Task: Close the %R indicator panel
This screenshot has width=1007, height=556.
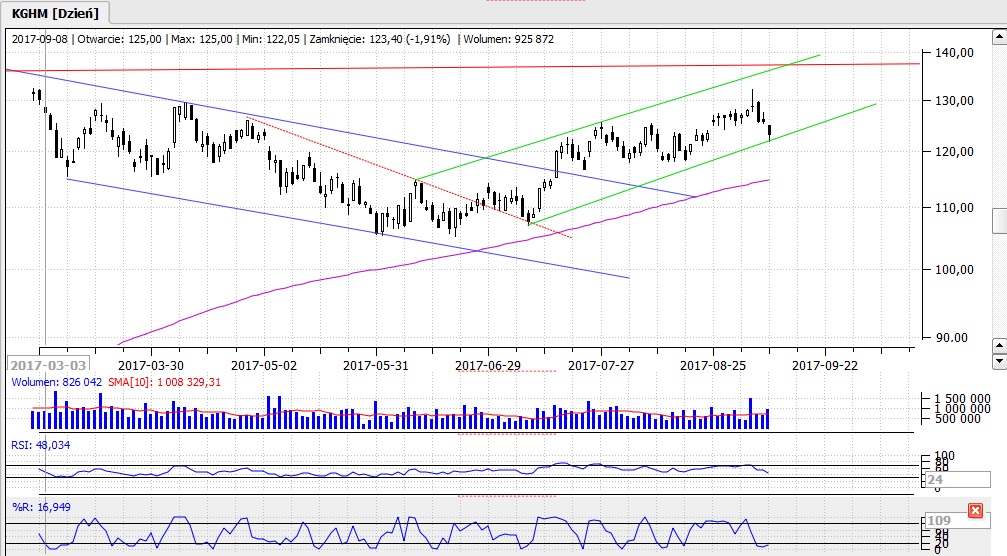Action: coord(975,511)
